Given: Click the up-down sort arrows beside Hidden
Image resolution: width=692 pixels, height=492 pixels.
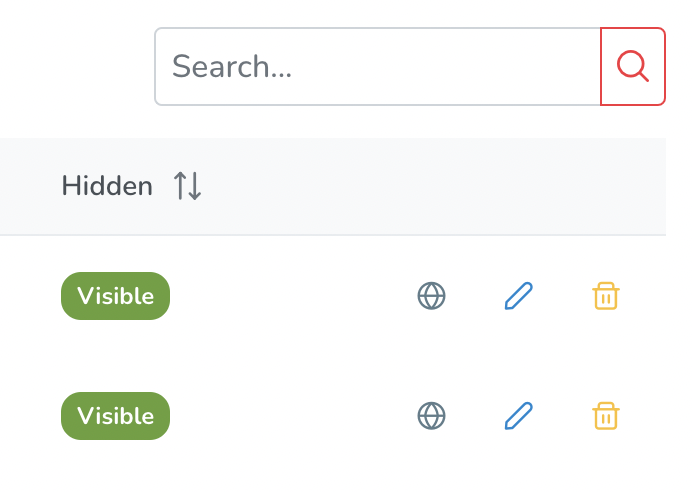Looking at the screenshot, I should [x=188, y=186].
